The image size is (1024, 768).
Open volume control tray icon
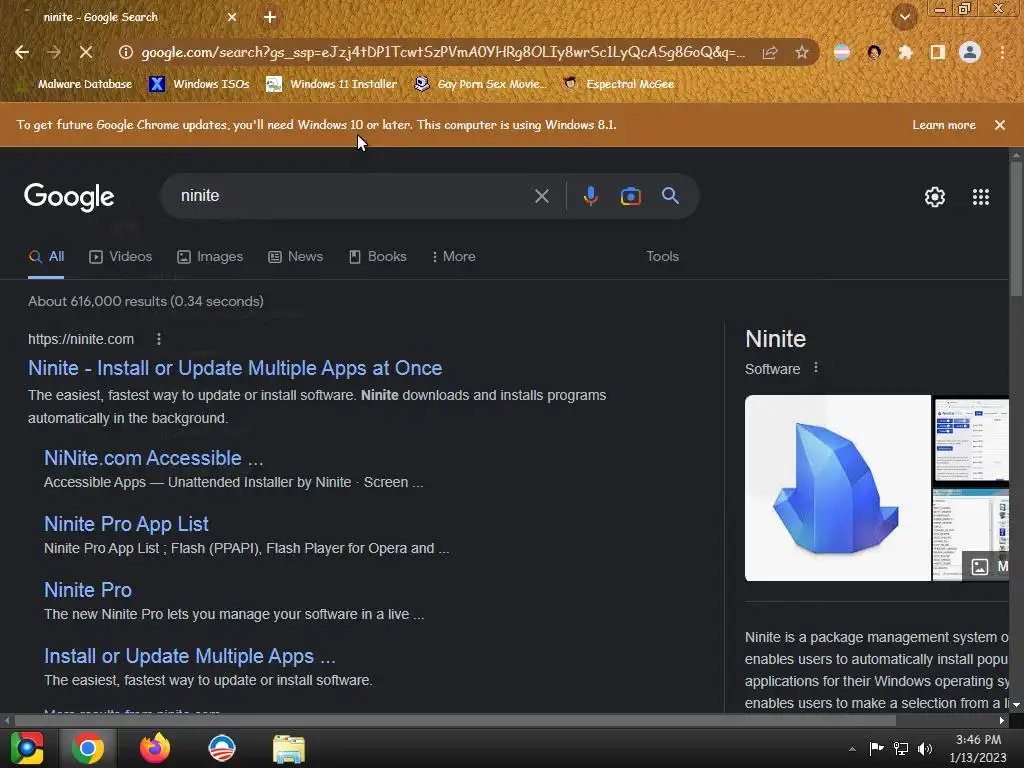tap(925, 748)
